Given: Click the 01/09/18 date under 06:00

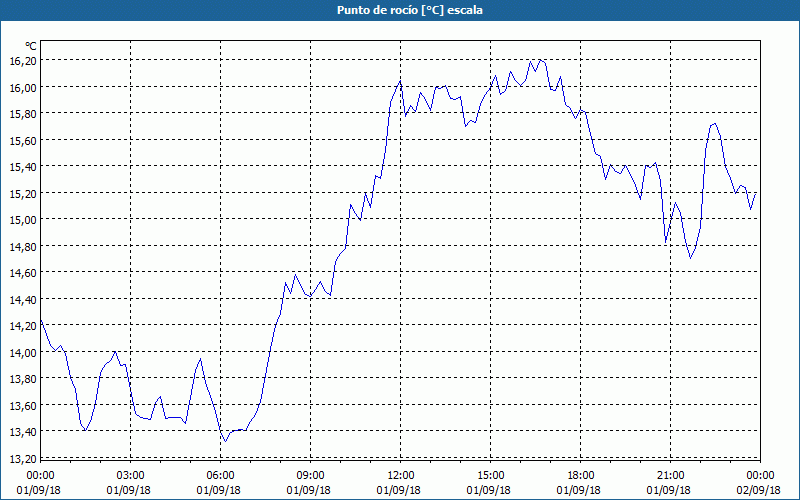Looking at the screenshot, I should click(x=218, y=490).
